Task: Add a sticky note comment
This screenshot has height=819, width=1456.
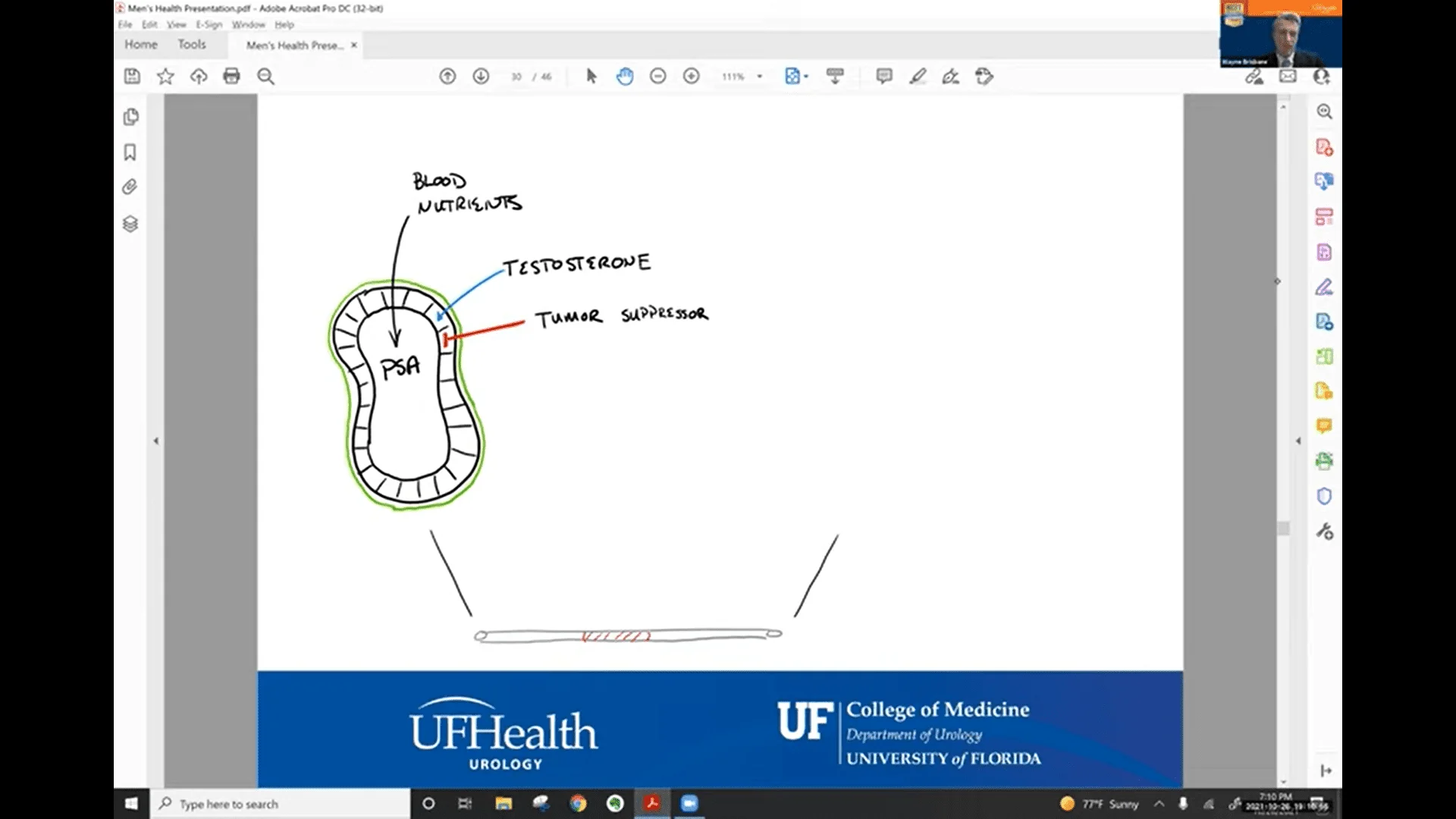Action: 884,76
